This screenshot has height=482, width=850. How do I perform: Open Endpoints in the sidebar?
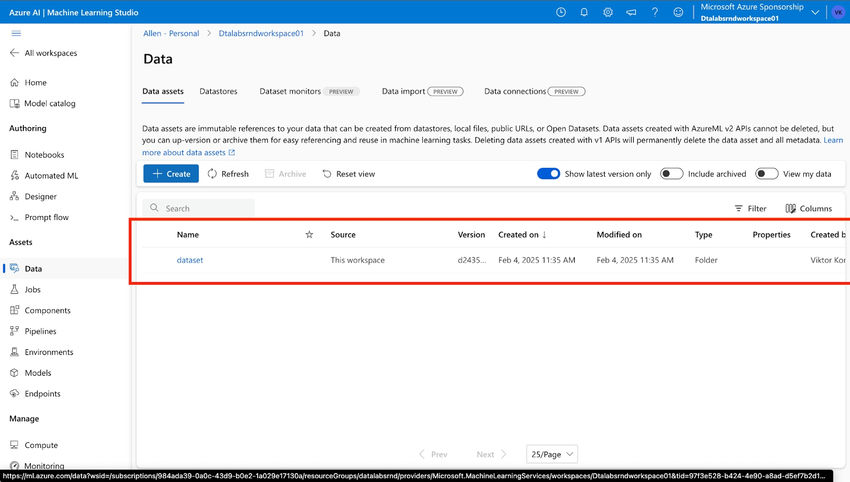[x=35, y=394]
